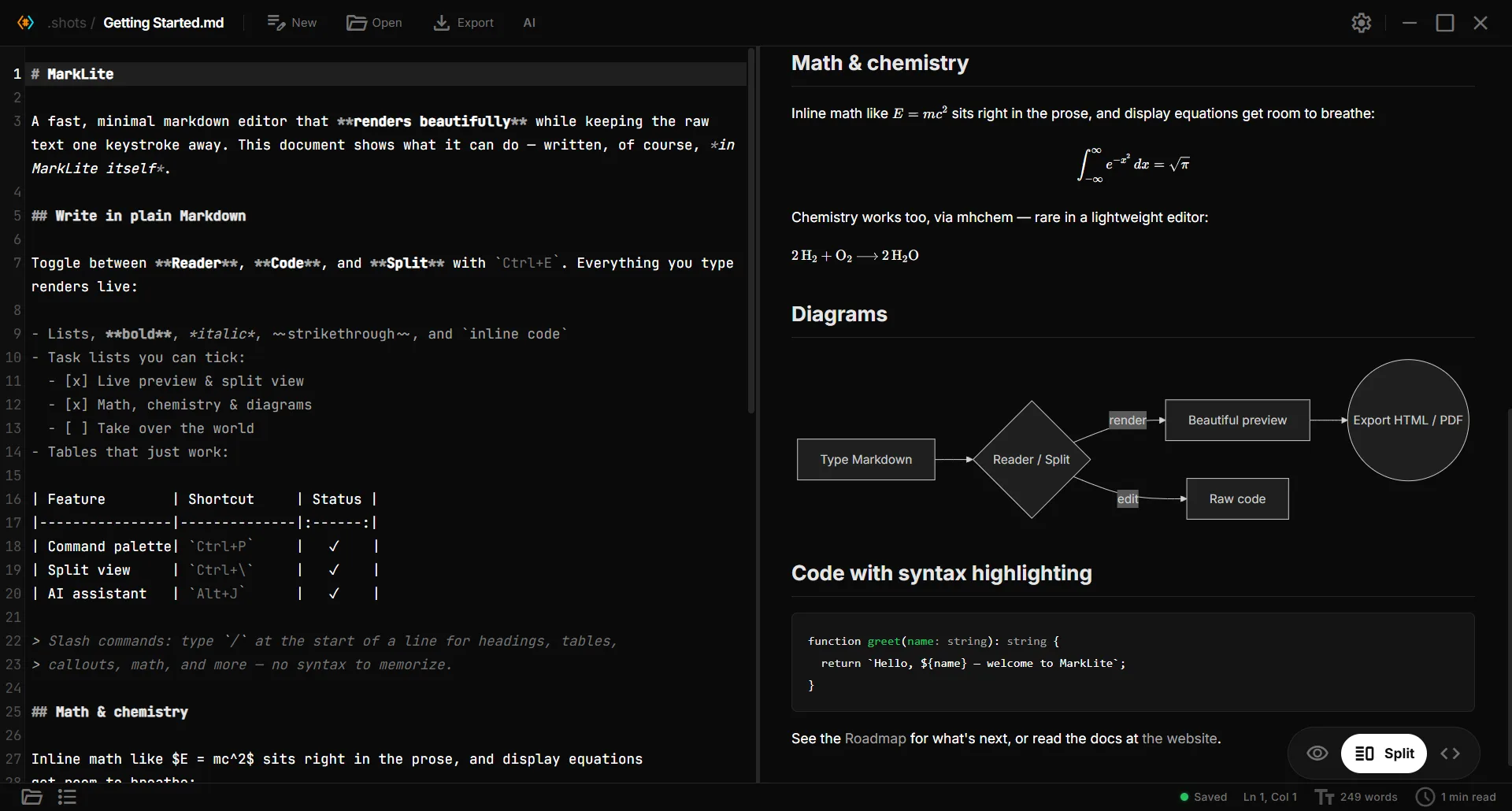Click the 'edit' edge label in diagram
1512x811 pixels.
[x=1128, y=499]
